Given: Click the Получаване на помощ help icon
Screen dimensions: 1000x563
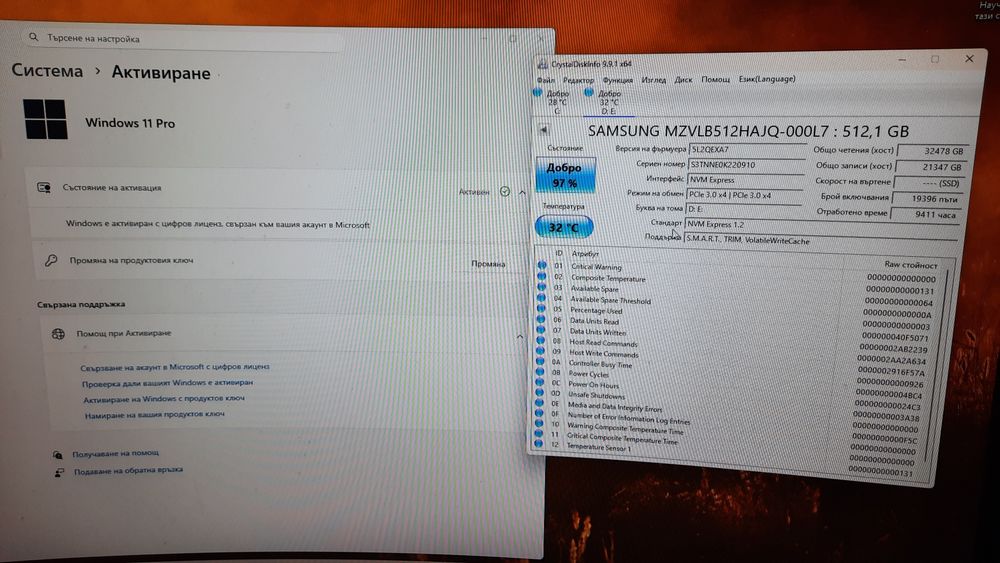Looking at the screenshot, I should pos(58,455).
